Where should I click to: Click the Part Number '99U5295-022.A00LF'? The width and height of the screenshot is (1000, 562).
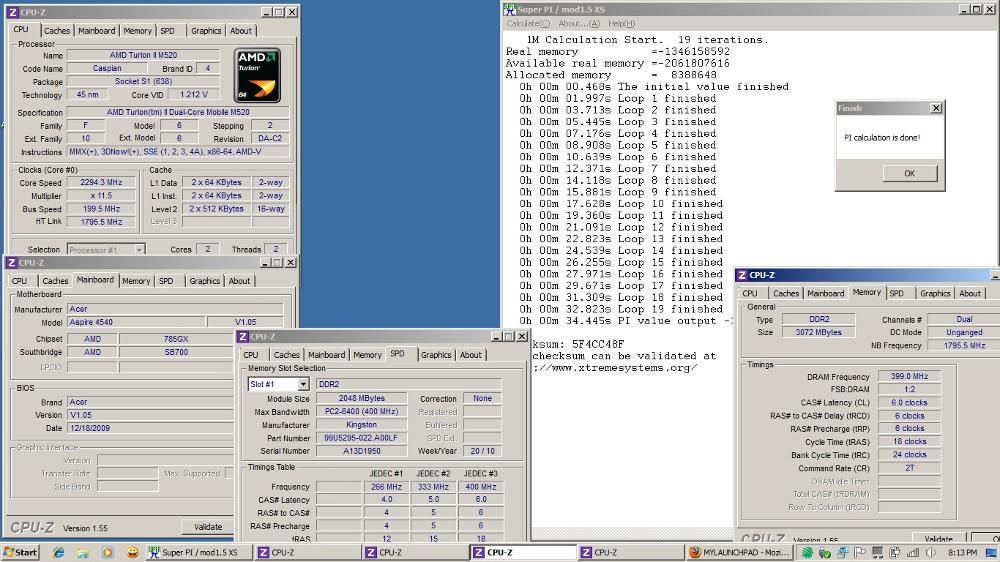361,438
